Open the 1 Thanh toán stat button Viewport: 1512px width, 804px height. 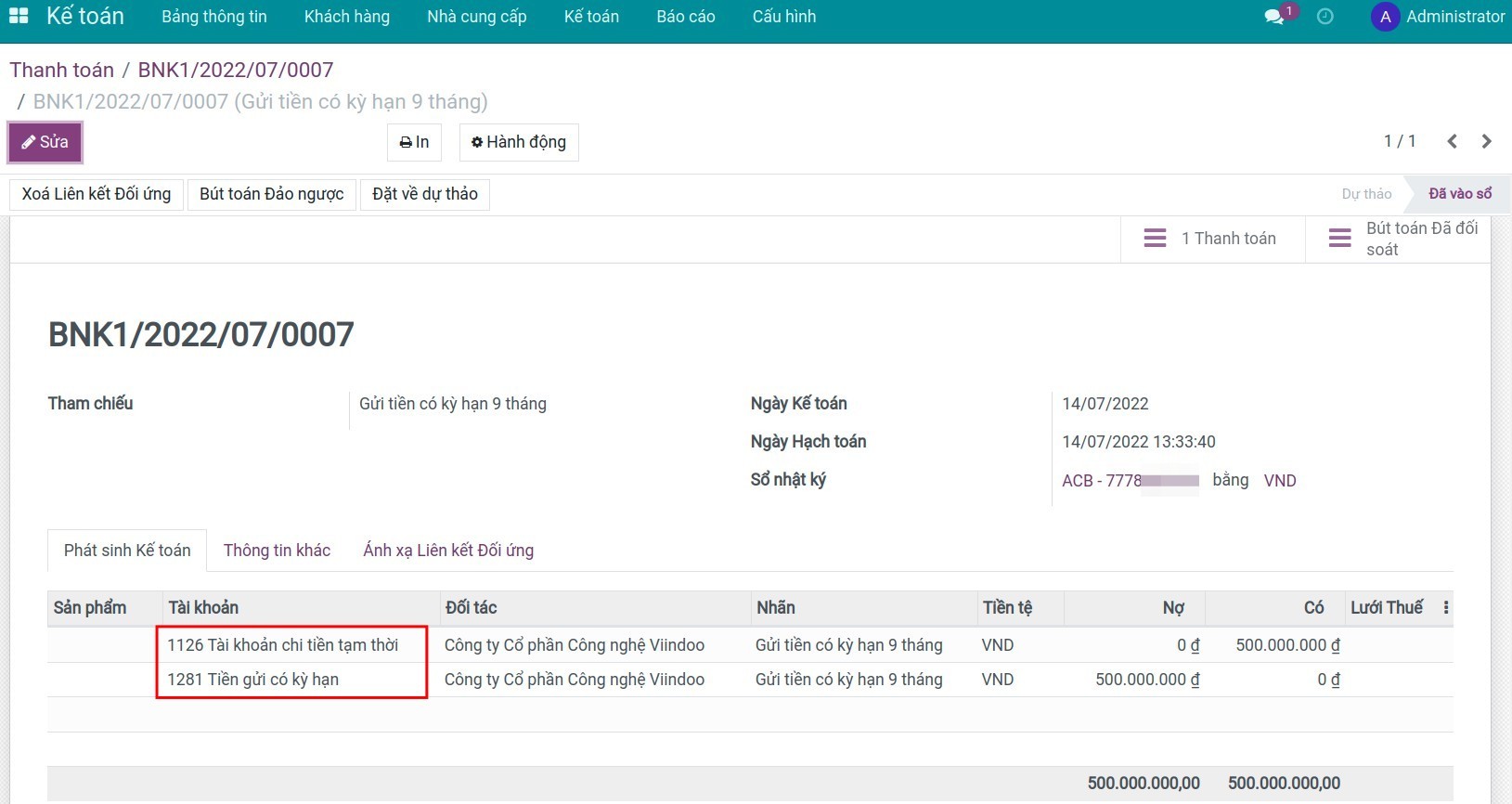coord(1212,239)
